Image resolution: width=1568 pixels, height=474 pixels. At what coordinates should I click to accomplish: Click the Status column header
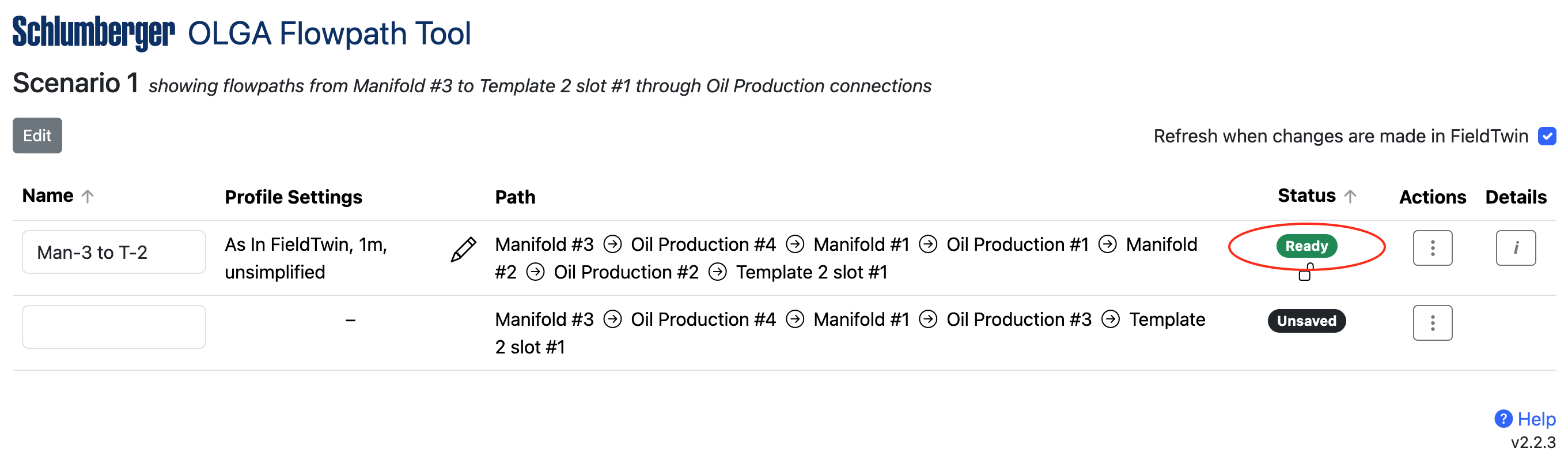1306,195
